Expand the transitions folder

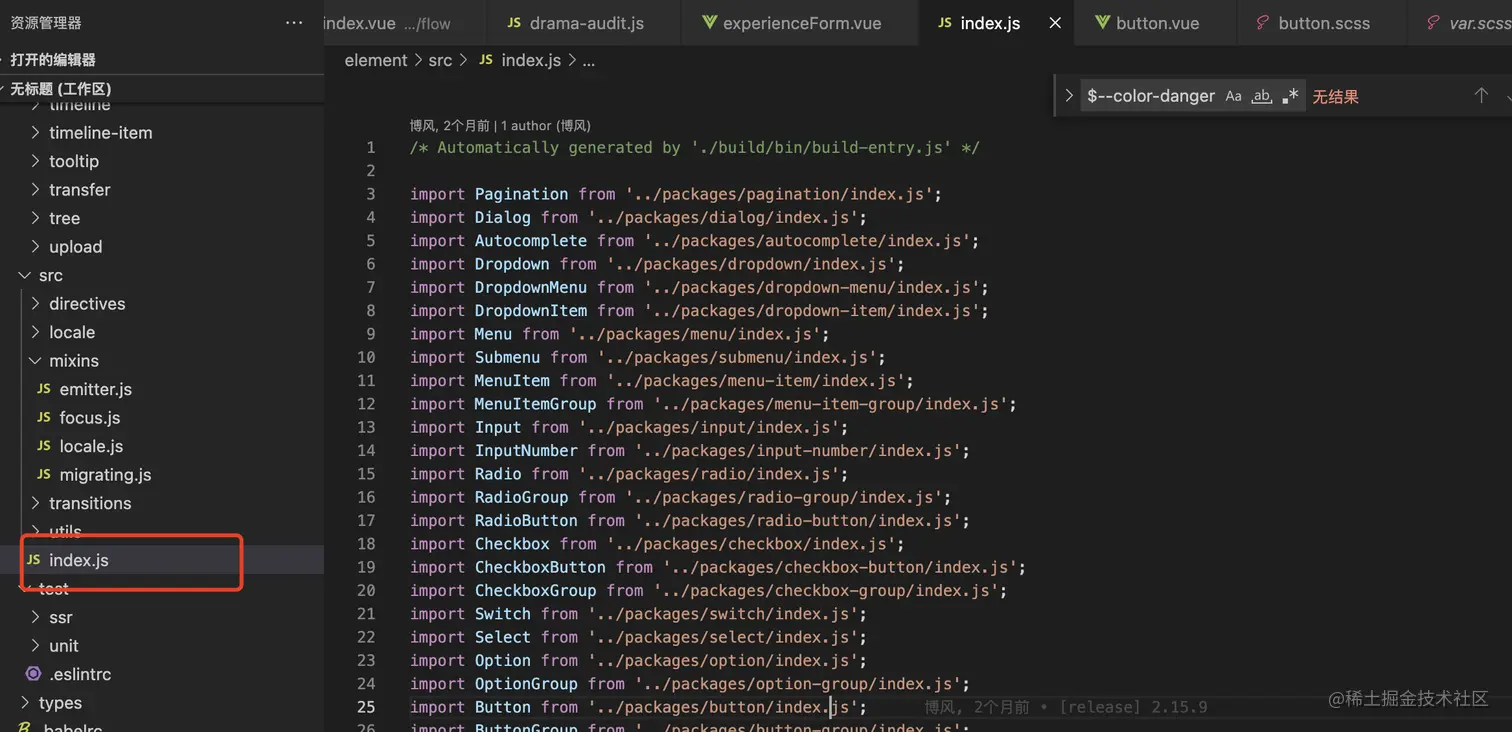pyautogui.click(x=90, y=503)
